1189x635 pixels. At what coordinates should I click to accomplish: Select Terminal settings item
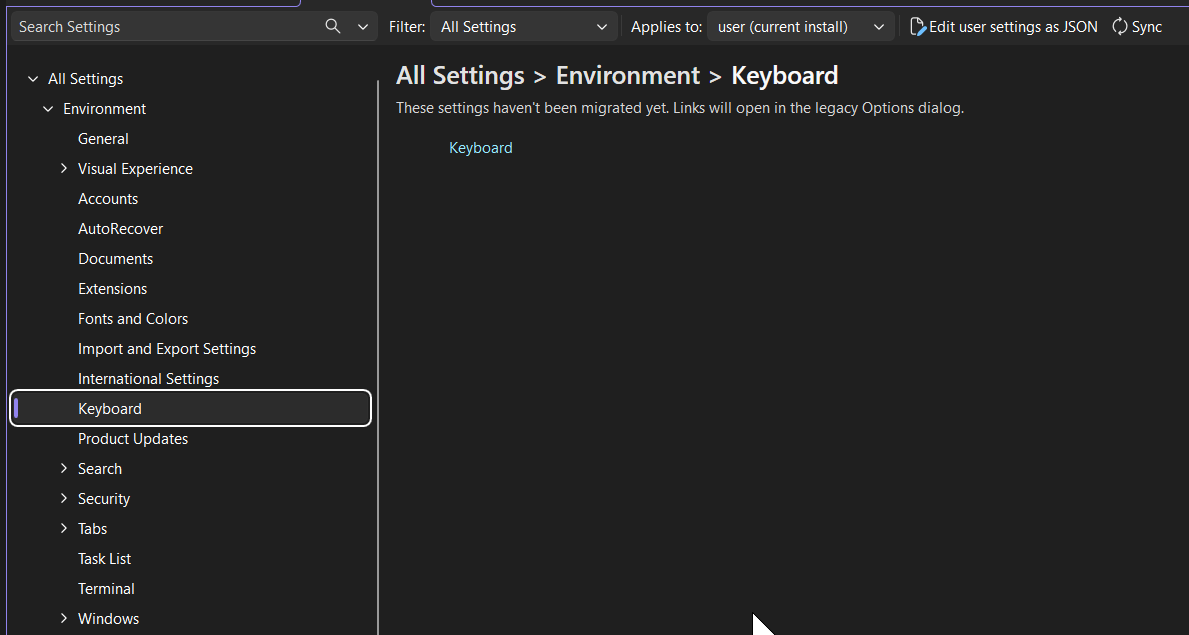pyautogui.click(x=106, y=589)
